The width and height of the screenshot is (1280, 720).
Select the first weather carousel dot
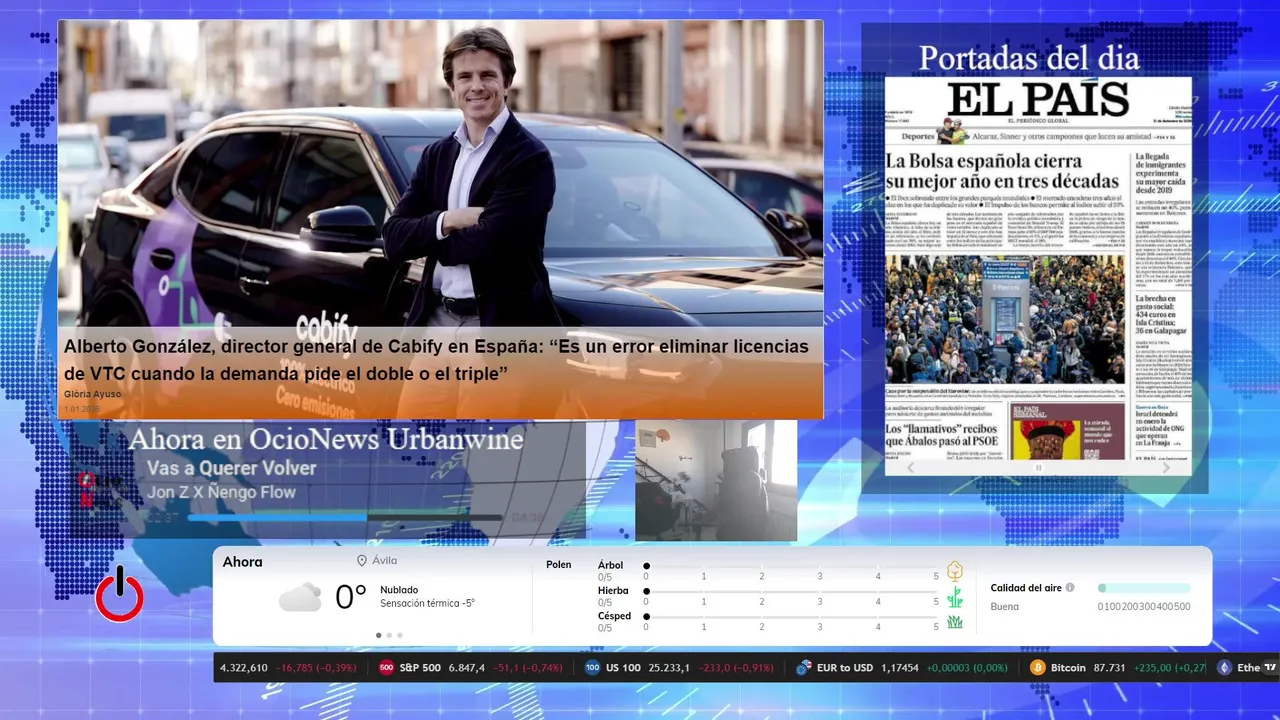click(x=378, y=635)
